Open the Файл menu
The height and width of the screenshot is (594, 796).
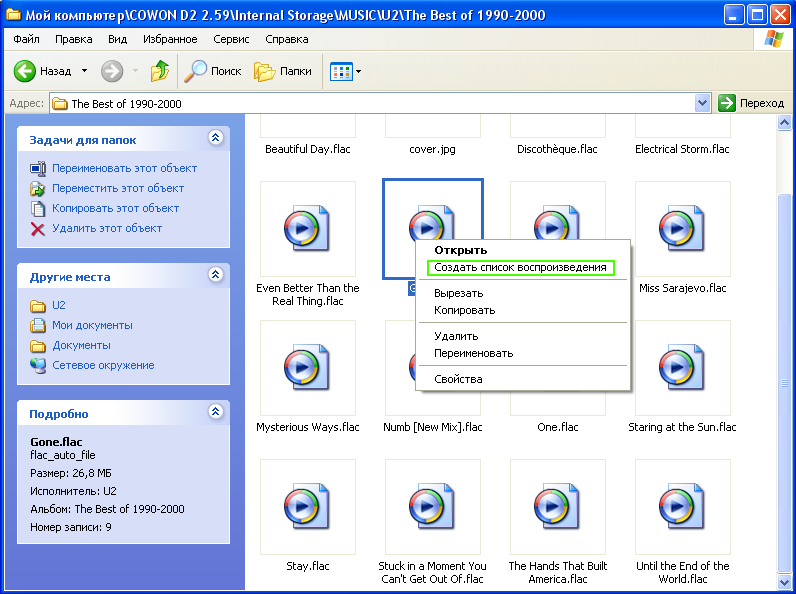pos(26,39)
